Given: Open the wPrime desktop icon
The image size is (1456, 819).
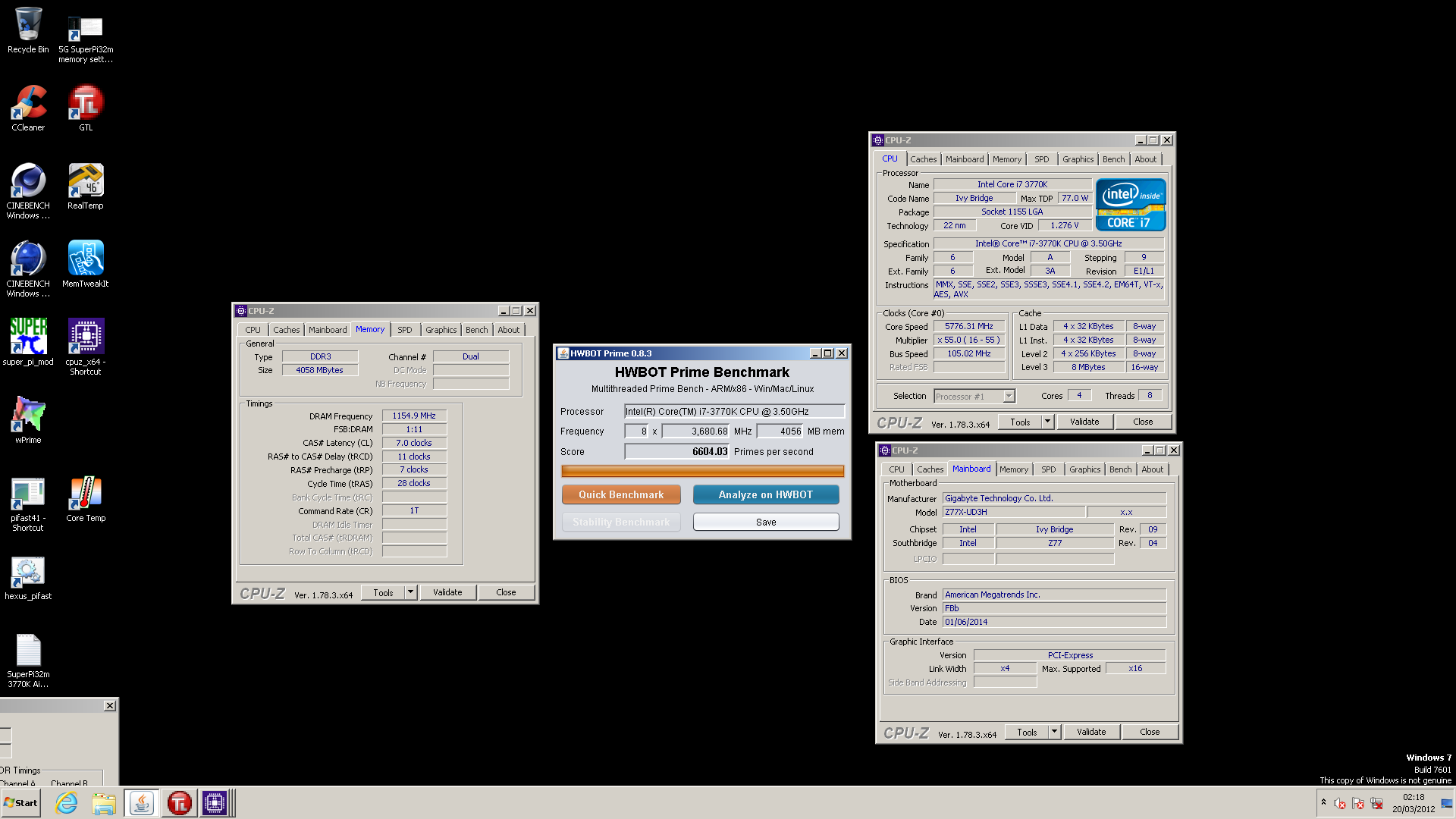Looking at the screenshot, I should (28, 421).
